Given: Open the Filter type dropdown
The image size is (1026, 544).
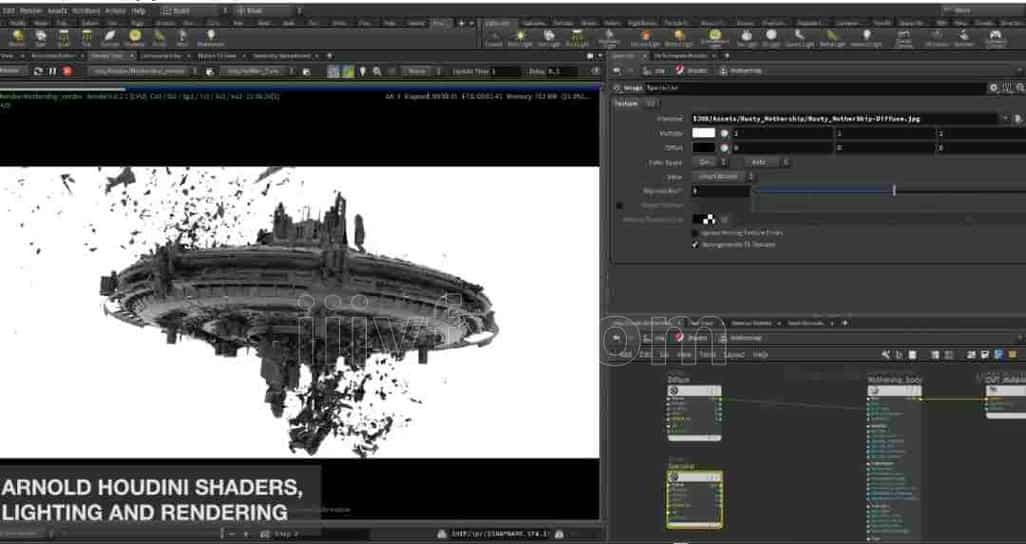Looking at the screenshot, I should tap(722, 177).
